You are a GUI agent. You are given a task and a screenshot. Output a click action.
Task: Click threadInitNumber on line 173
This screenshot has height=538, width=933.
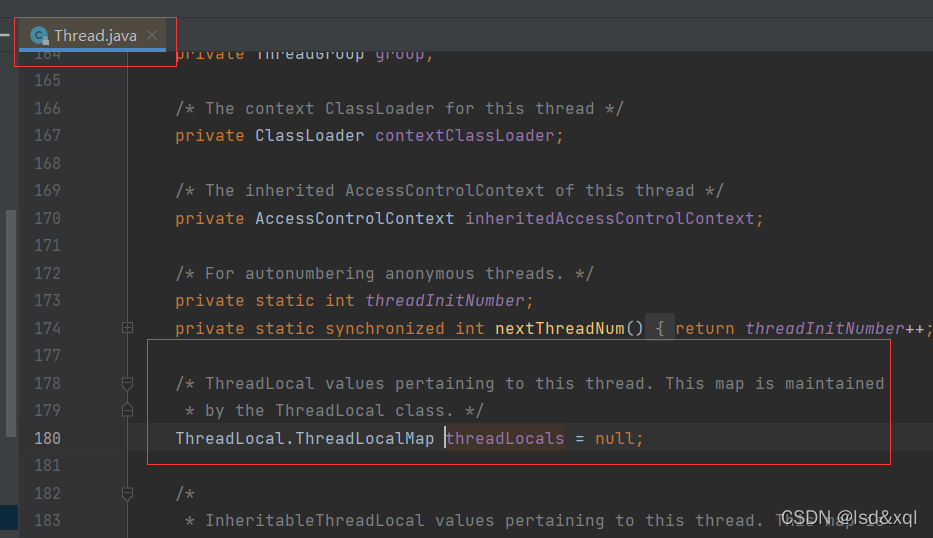click(445, 301)
